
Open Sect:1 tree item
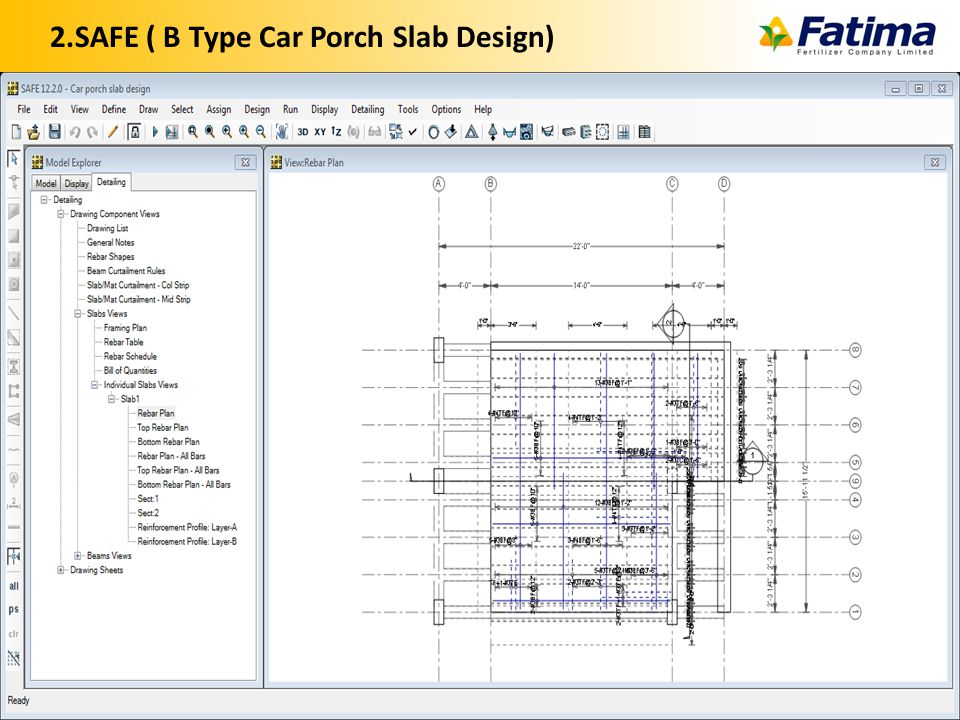coord(148,498)
